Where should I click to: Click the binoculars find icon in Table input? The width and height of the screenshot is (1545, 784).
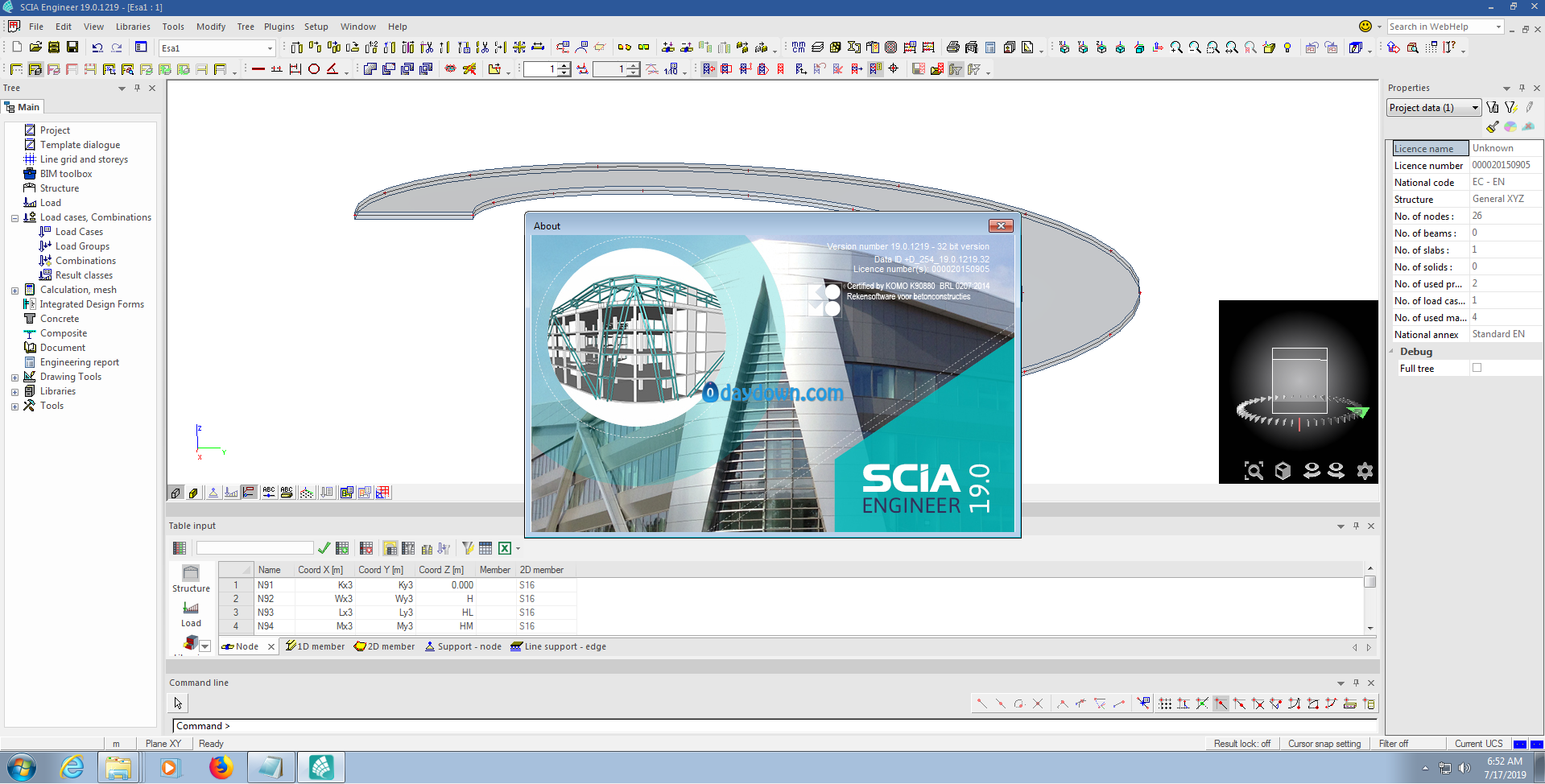(428, 548)
